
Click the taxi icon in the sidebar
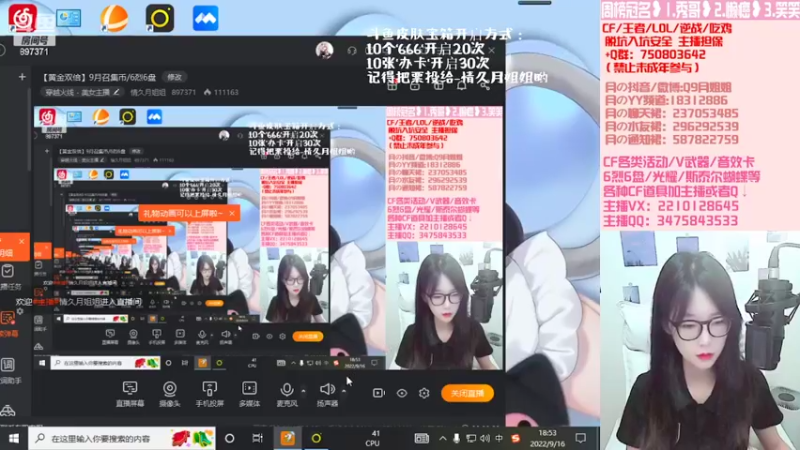(x=8, y=410)
